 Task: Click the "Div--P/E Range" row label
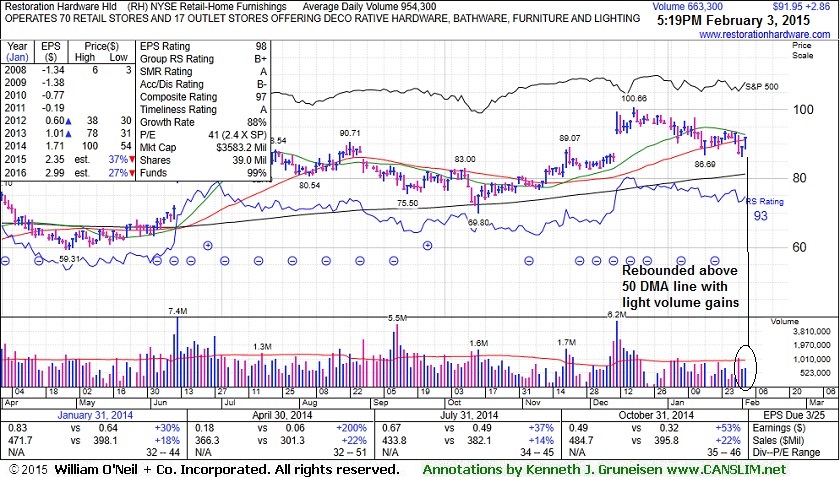[786, 452]
